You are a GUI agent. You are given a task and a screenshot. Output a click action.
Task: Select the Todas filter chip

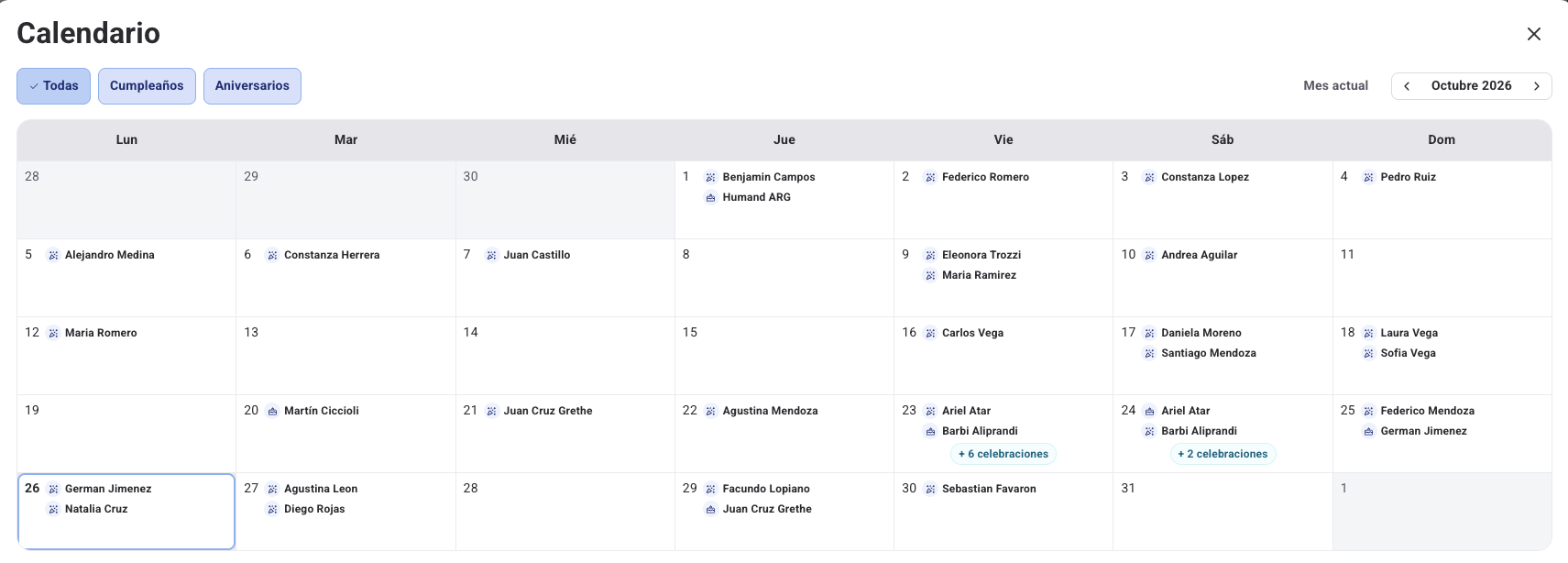(53, 85)
